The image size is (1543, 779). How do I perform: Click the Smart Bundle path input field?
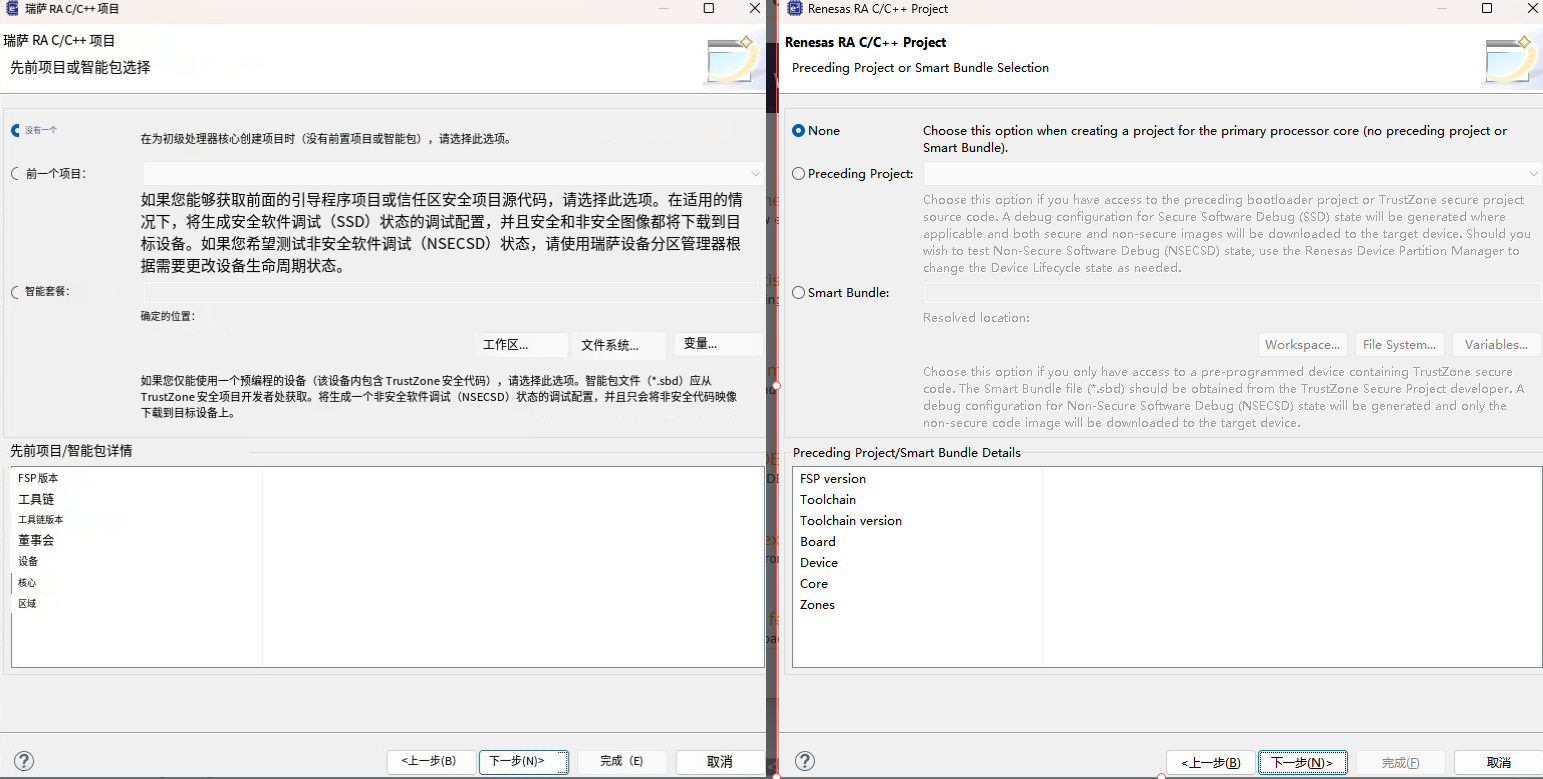[x=1231, y=293]
